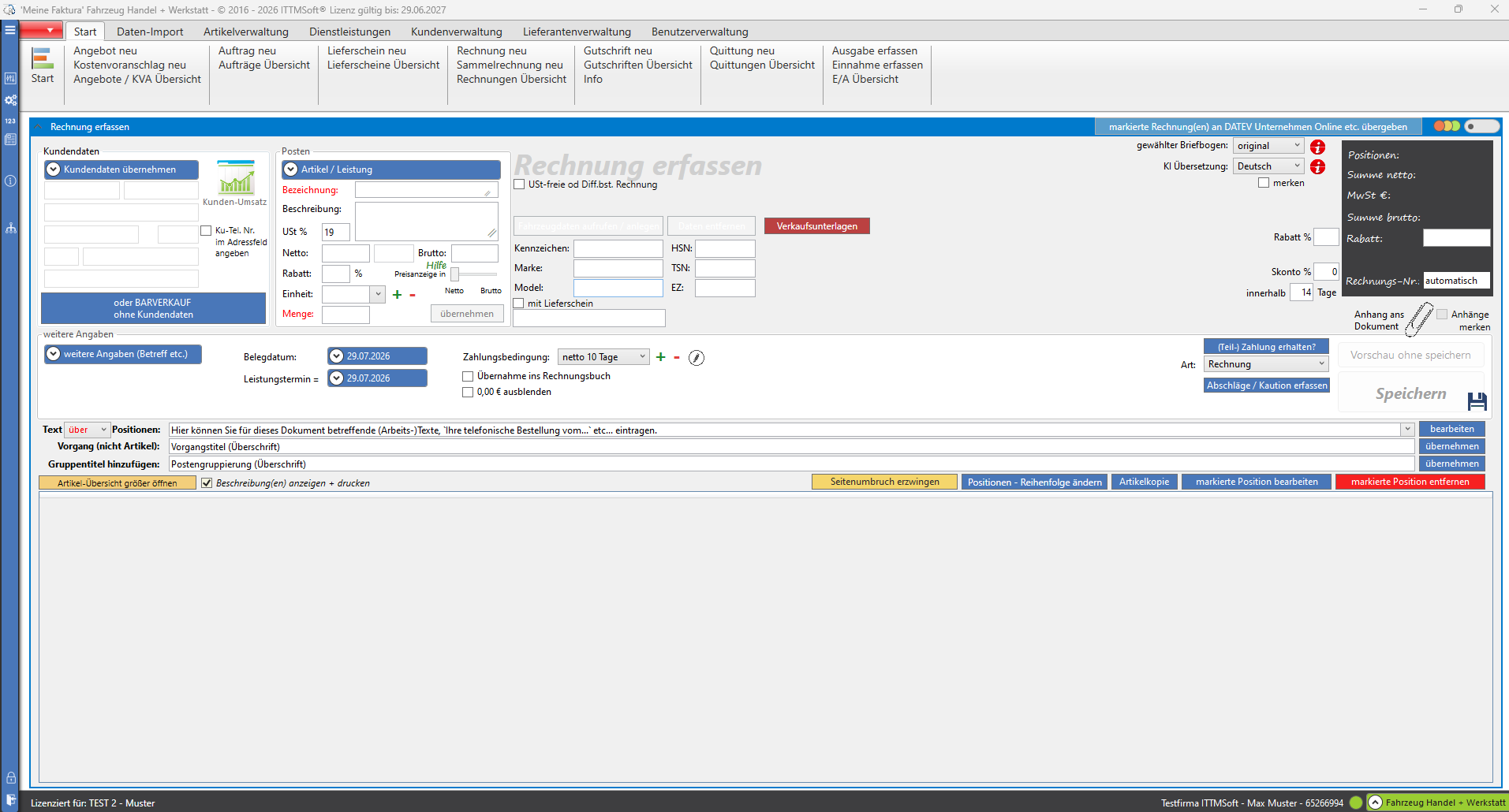Open the hamburger menu in left sidebar
1509x812 pixels.
coord(10,30)
